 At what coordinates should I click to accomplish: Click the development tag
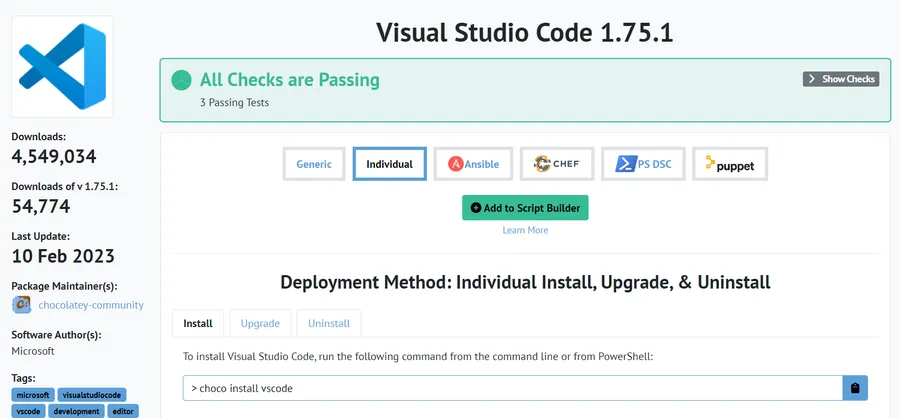pyautogui.click(x=76, y=411)
